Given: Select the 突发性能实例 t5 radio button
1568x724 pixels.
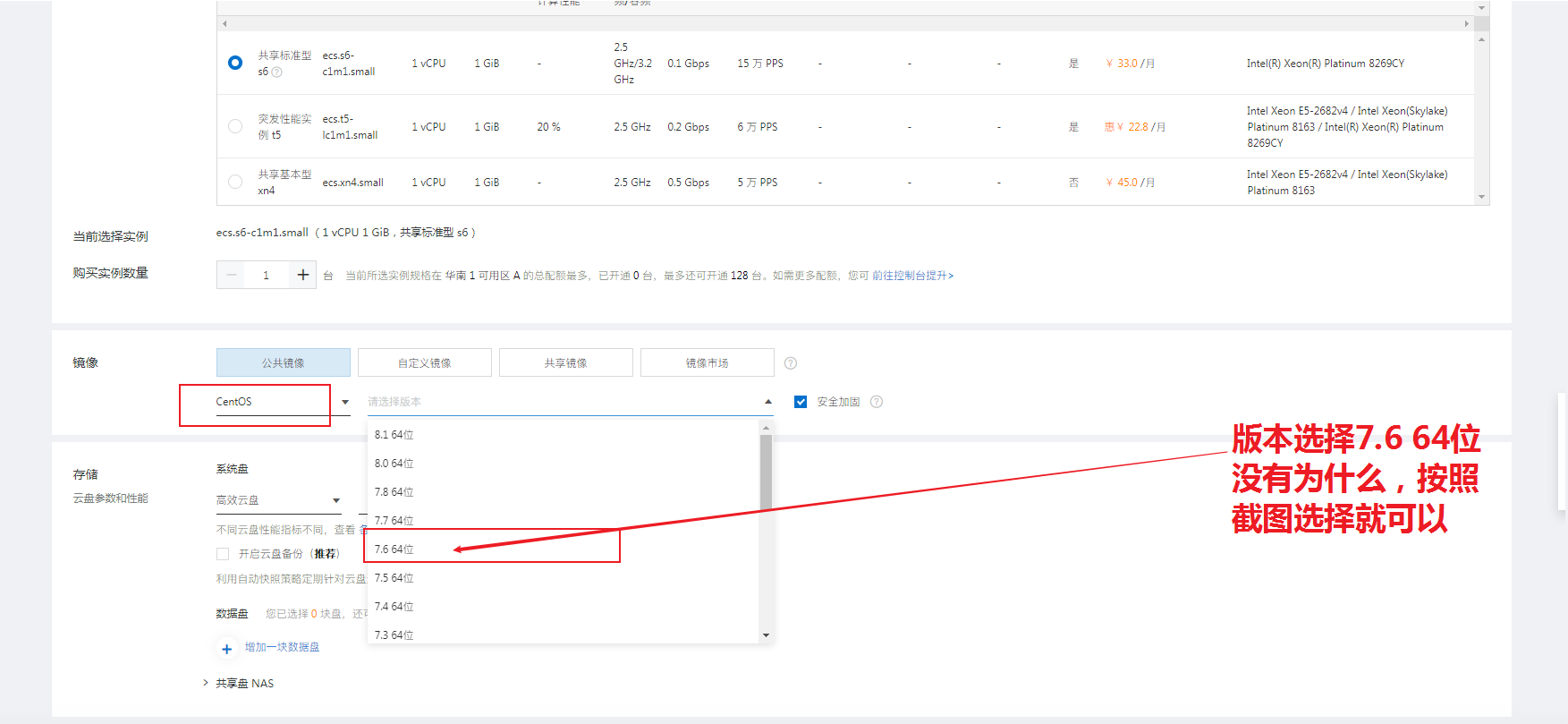Looking at the screenshot, I should point(235,126).
